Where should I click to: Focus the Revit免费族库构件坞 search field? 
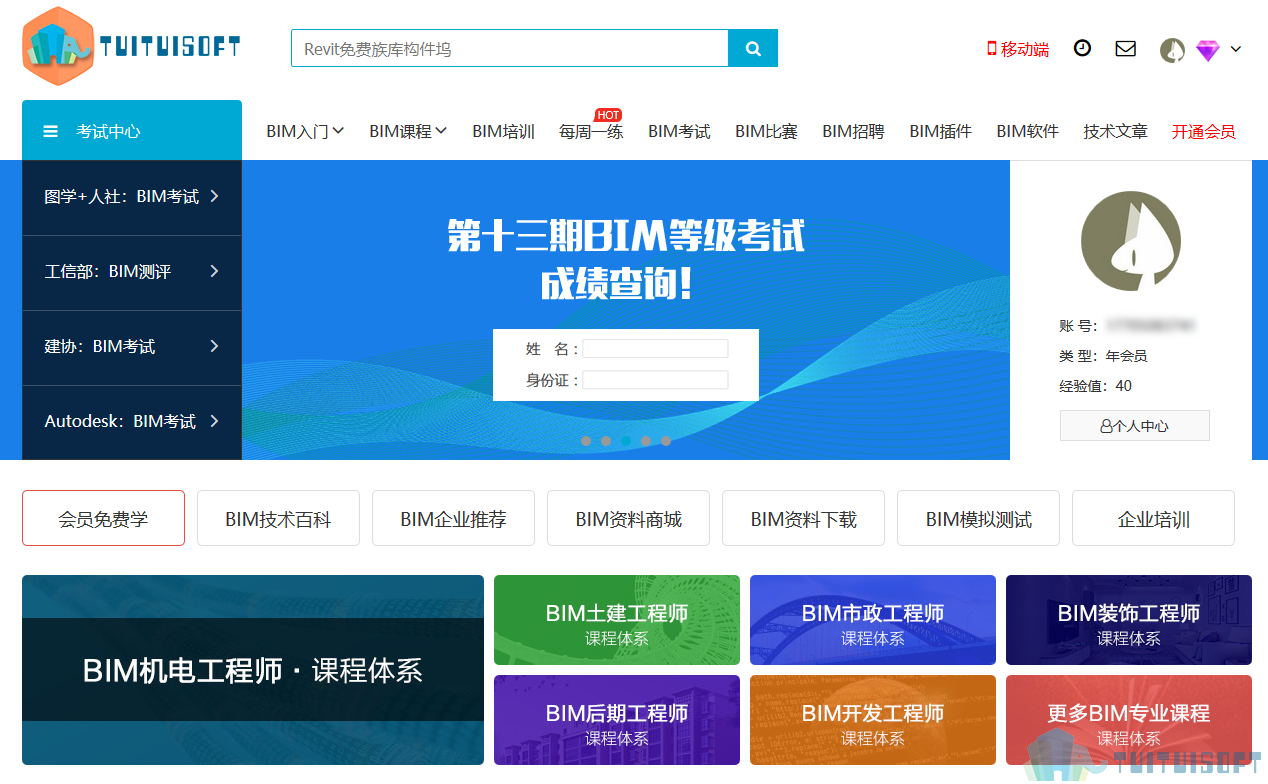(510, 48)
